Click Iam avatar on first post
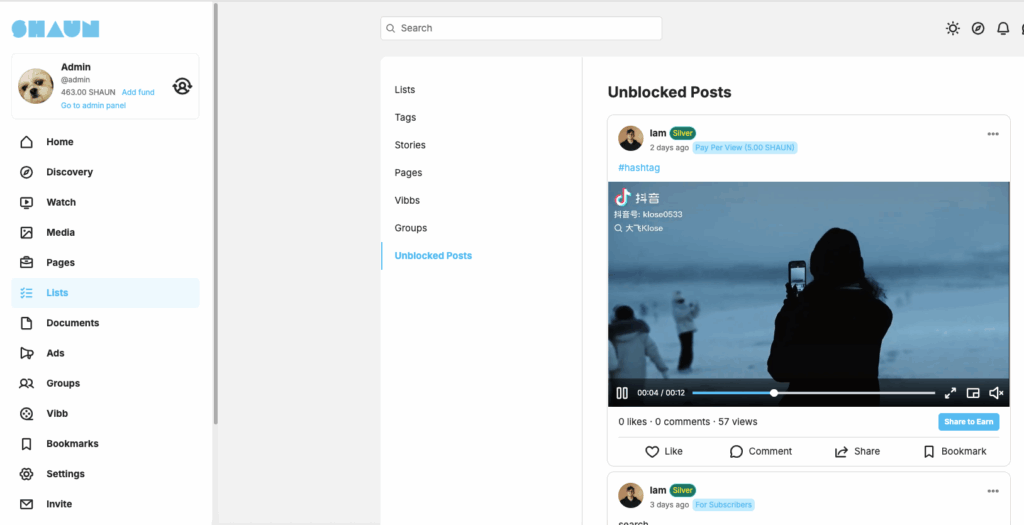This screenshot has width=1024, height=525. (x=630, y=138)
